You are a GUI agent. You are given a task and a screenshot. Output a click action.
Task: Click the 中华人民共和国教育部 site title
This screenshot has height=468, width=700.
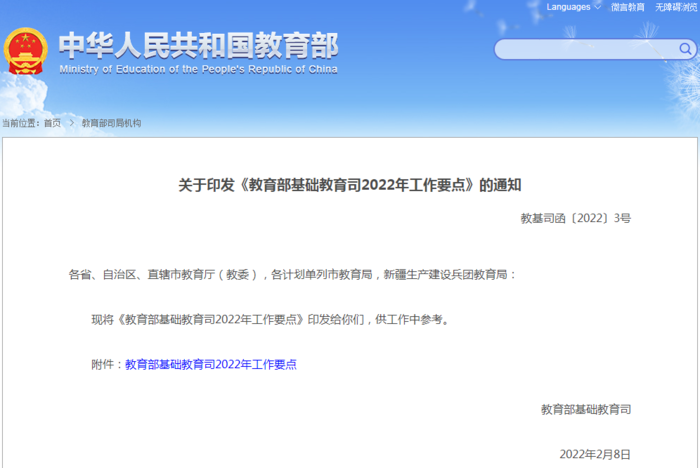pos(198,45)
